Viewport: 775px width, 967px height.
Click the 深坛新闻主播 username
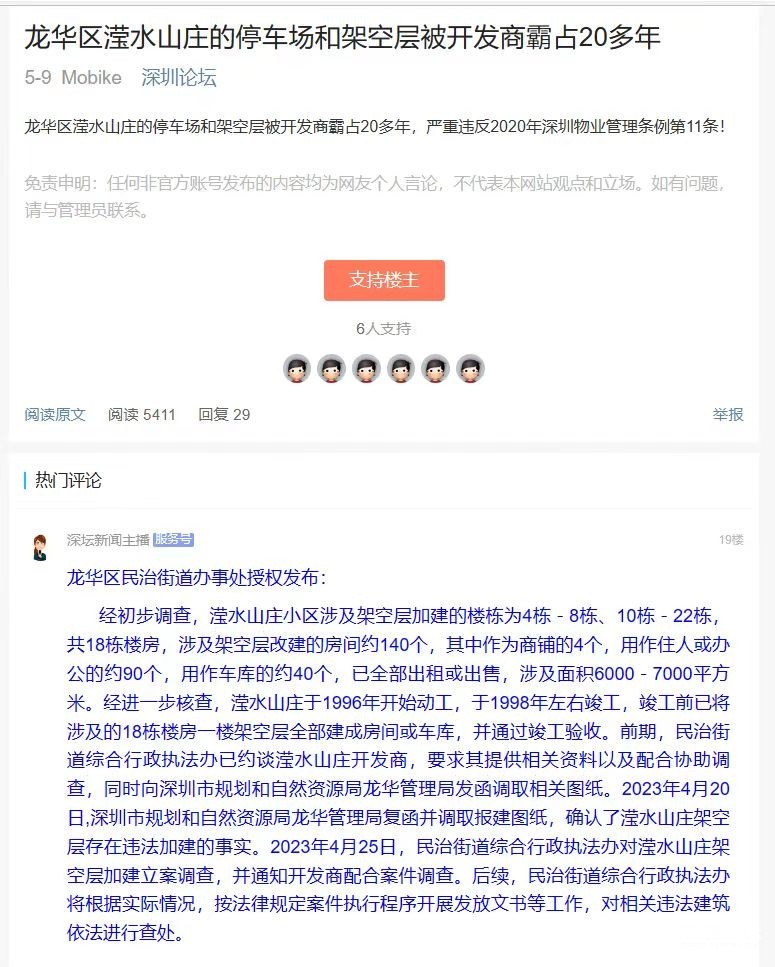pos(108,540)
